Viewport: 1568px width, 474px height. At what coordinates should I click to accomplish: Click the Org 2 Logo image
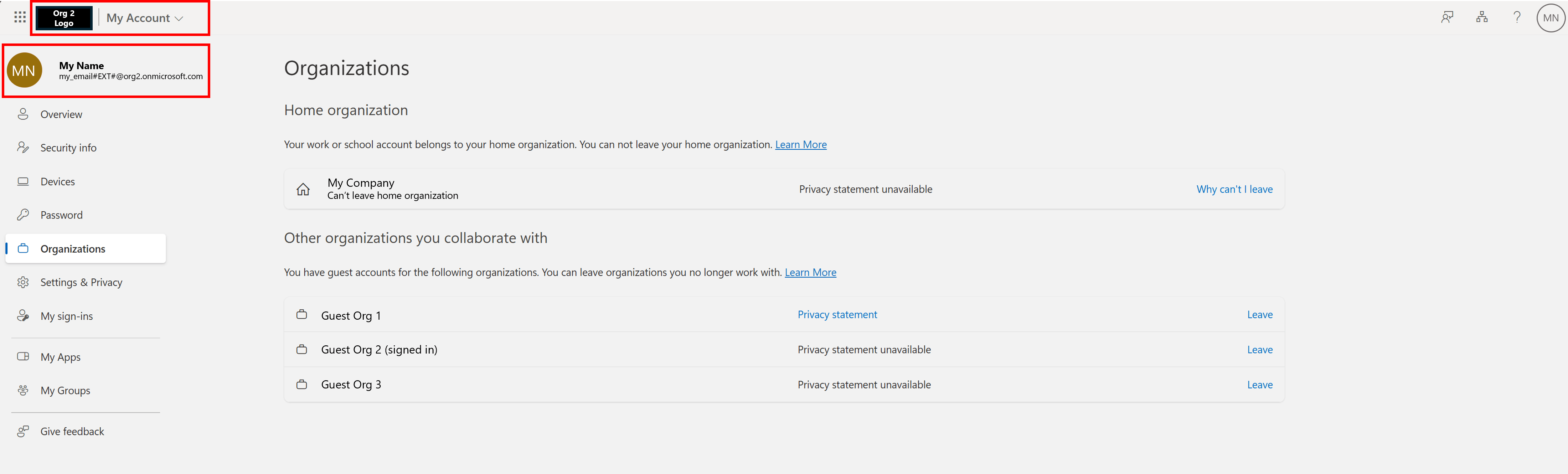tap(64, 18)
